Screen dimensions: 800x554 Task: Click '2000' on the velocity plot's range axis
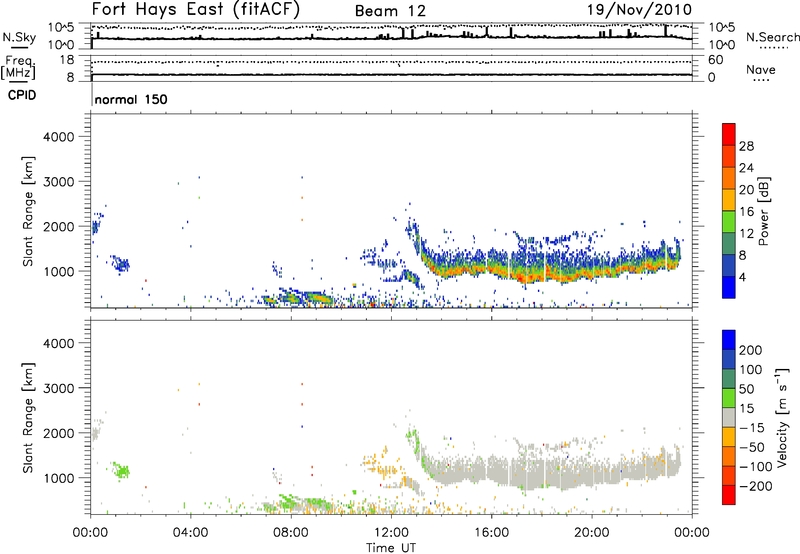tap(59, 433)
